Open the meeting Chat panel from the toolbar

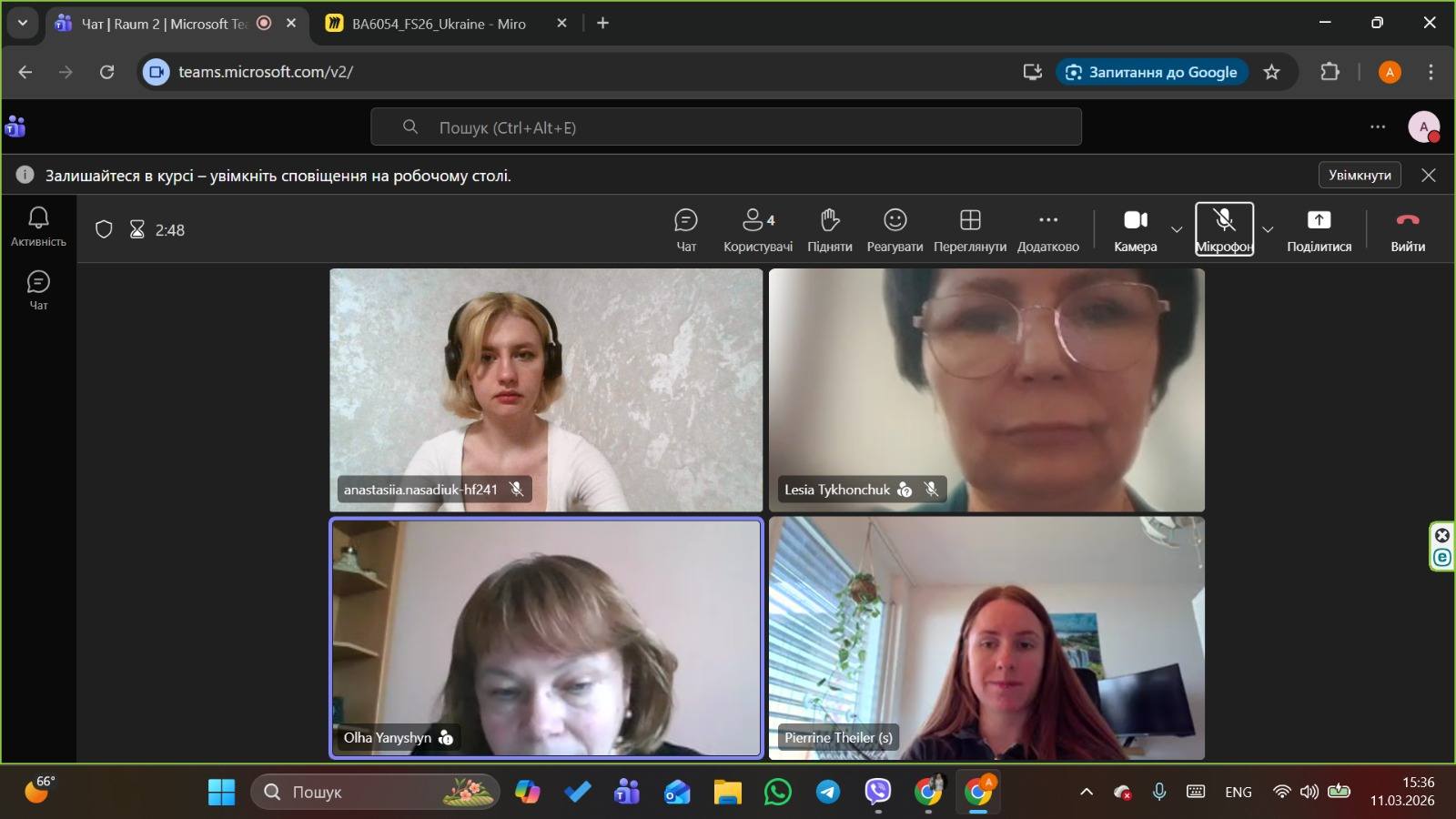coord(685,229)
